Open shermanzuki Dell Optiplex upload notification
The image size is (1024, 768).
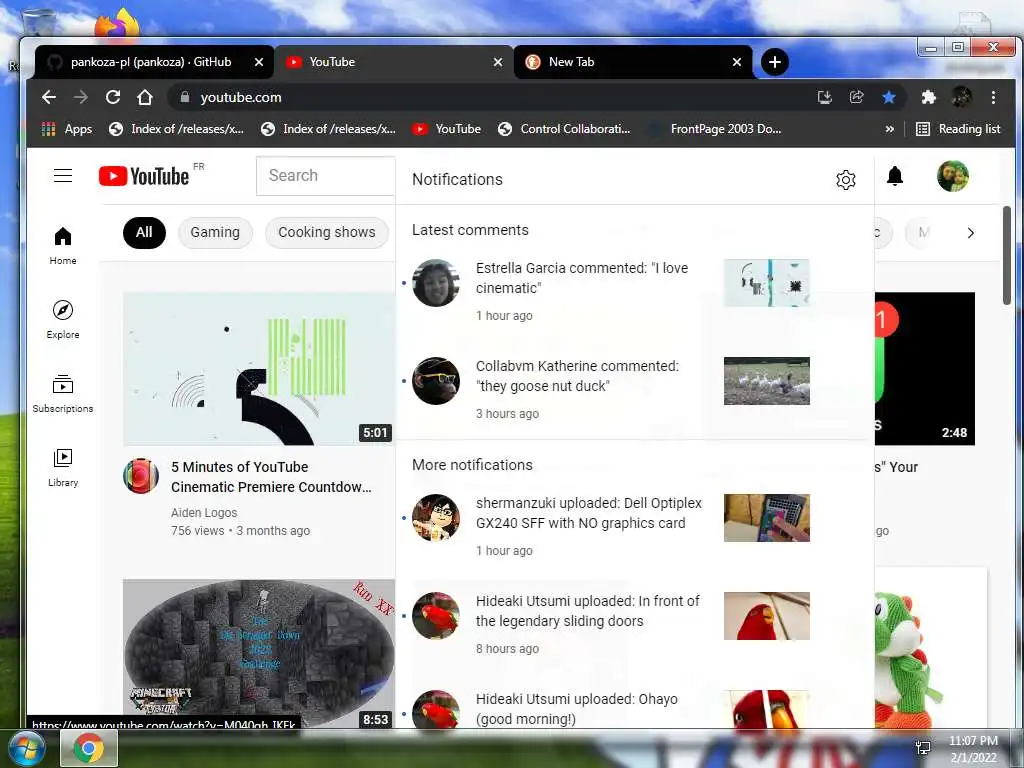click(634, 526)
